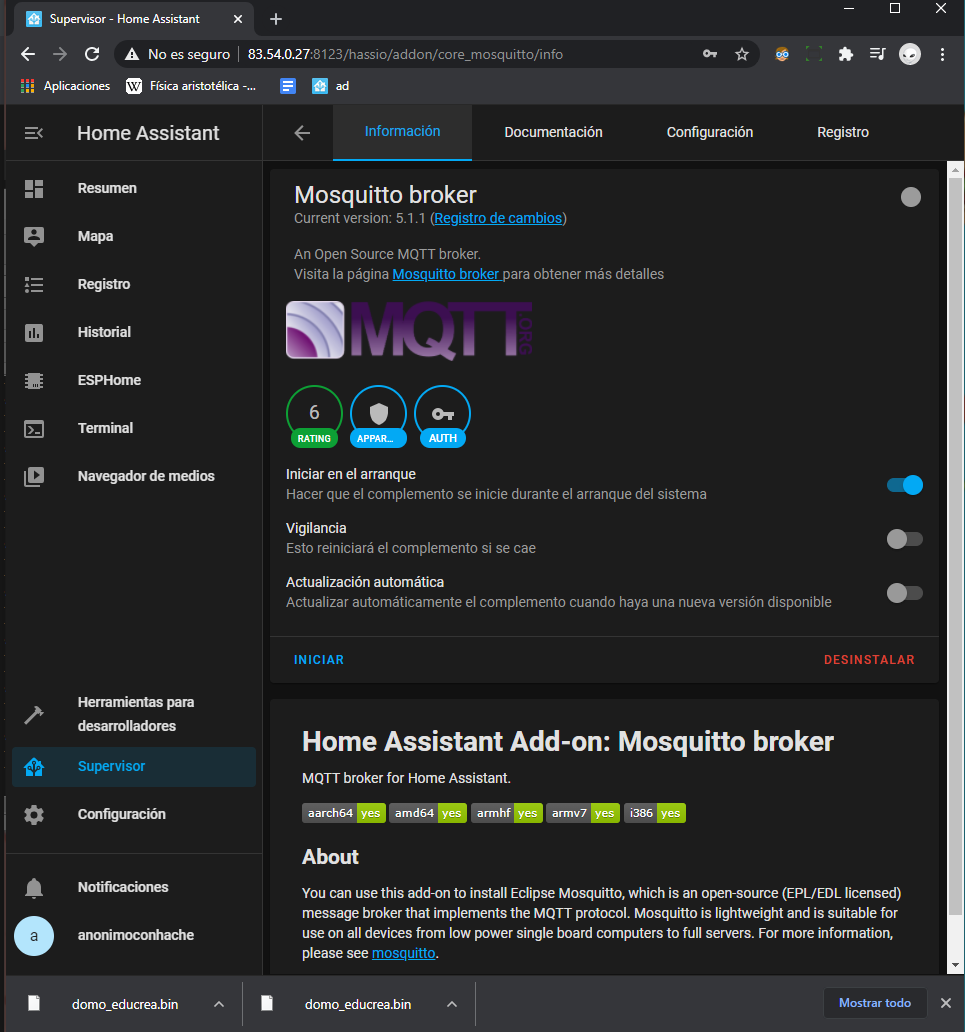Collapse the Home Assistant sidebar menu icon
Image resolution: width=965 pixels, height=1032 pixels.
34,133
